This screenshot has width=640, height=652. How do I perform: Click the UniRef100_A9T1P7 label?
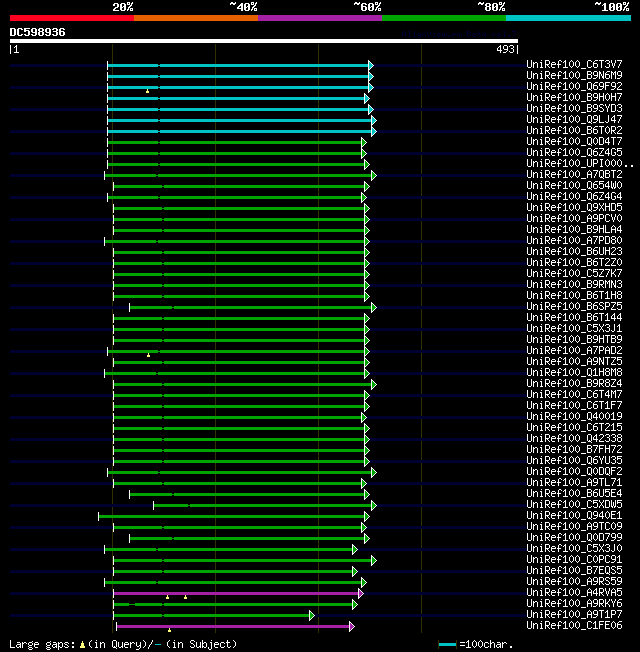574,614
